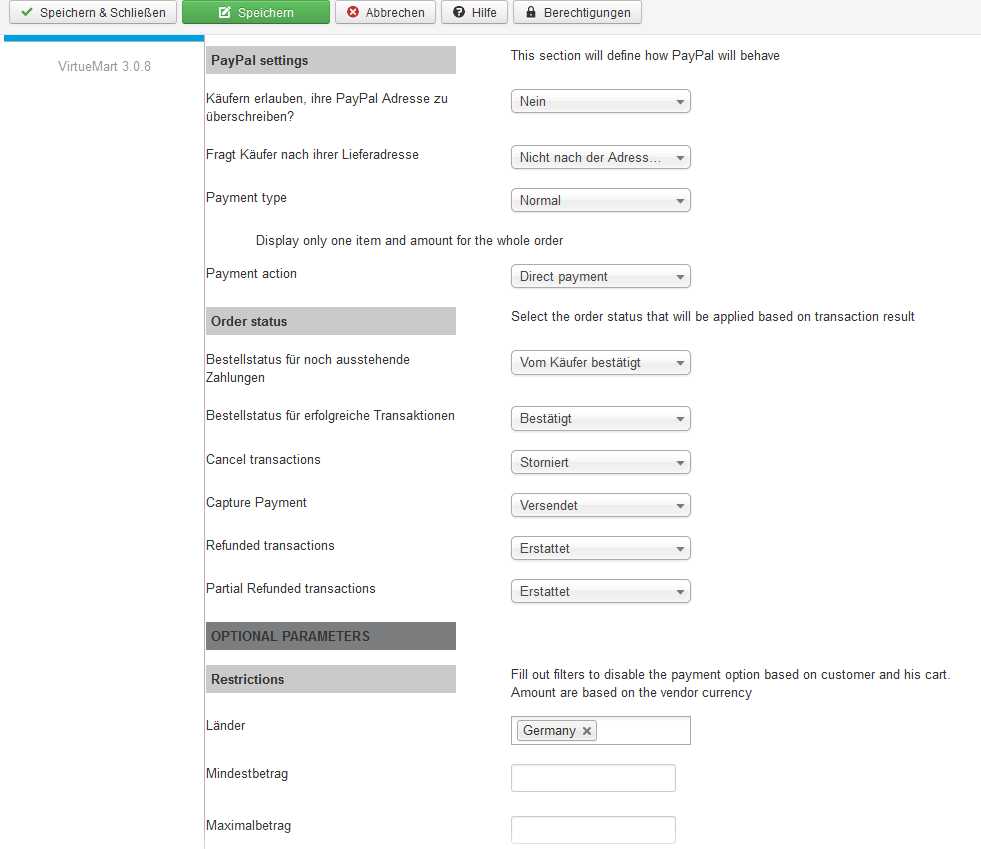Focus the Maximalbetrag input field

[x=593, y=830]
